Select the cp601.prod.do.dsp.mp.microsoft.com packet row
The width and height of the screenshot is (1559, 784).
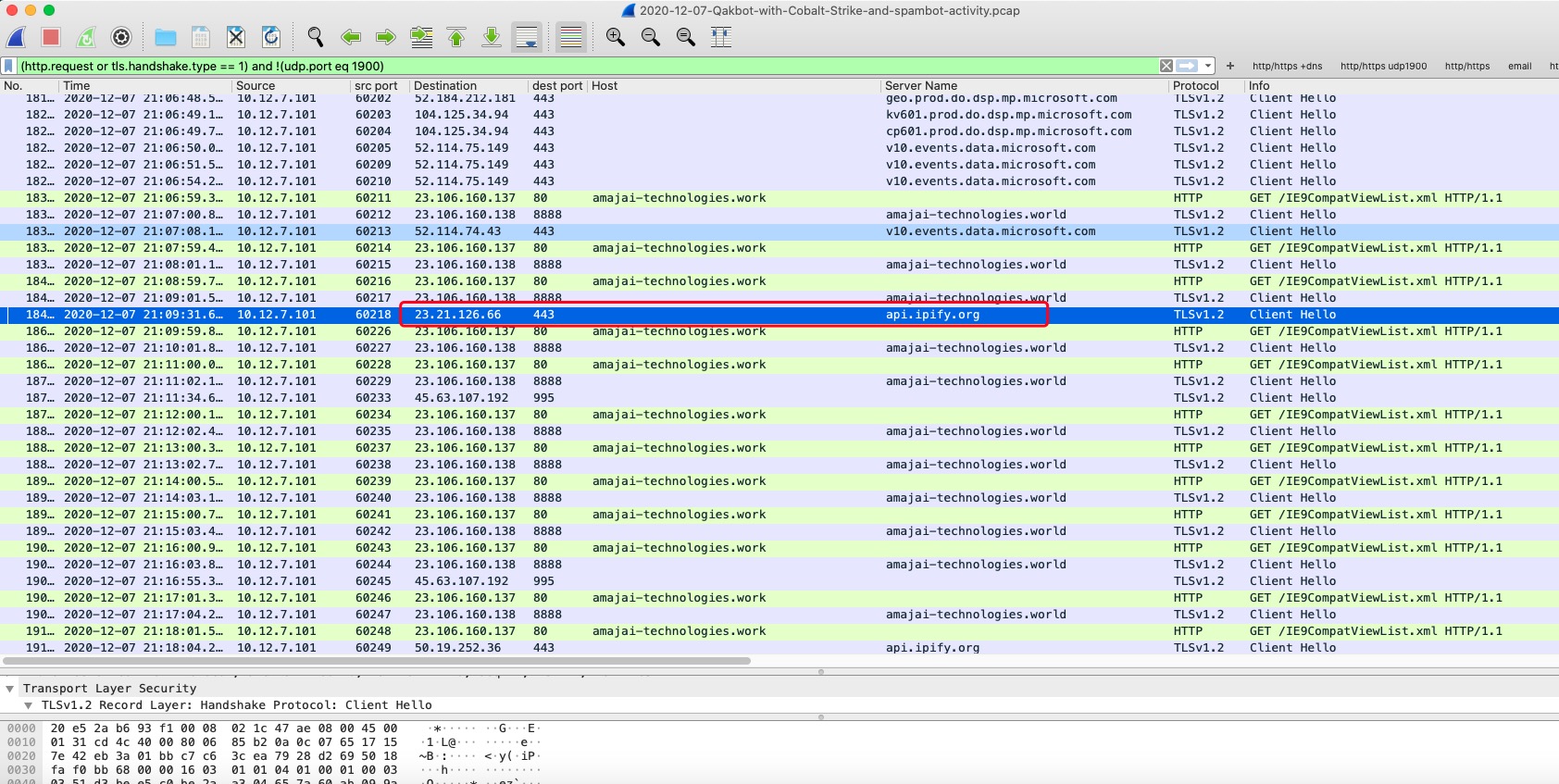779,131
